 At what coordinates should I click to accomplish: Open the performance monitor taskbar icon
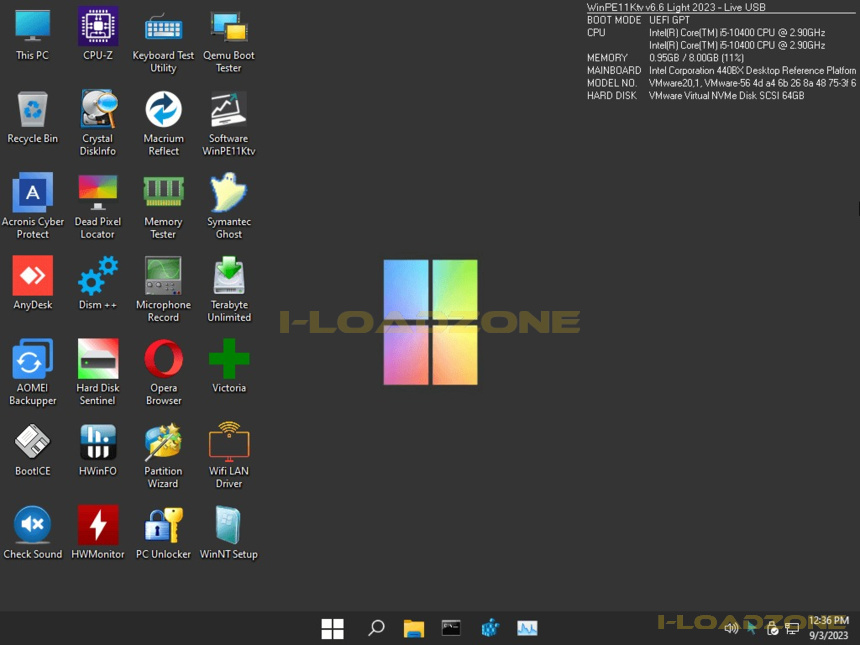click(527, 628)
